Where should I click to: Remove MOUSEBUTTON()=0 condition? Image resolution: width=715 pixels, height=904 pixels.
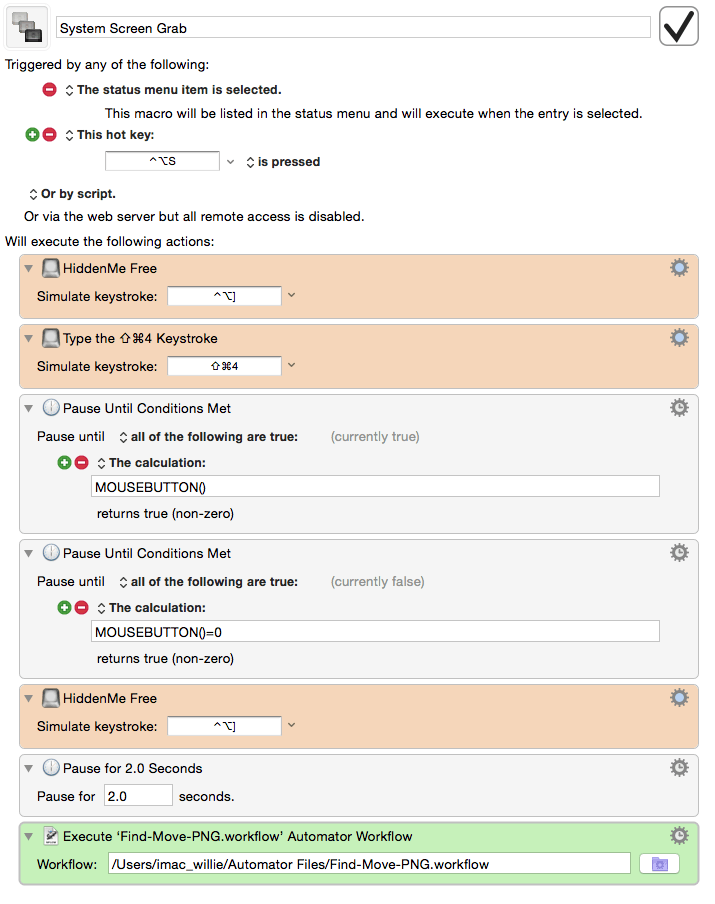click(x=82, y=607)
